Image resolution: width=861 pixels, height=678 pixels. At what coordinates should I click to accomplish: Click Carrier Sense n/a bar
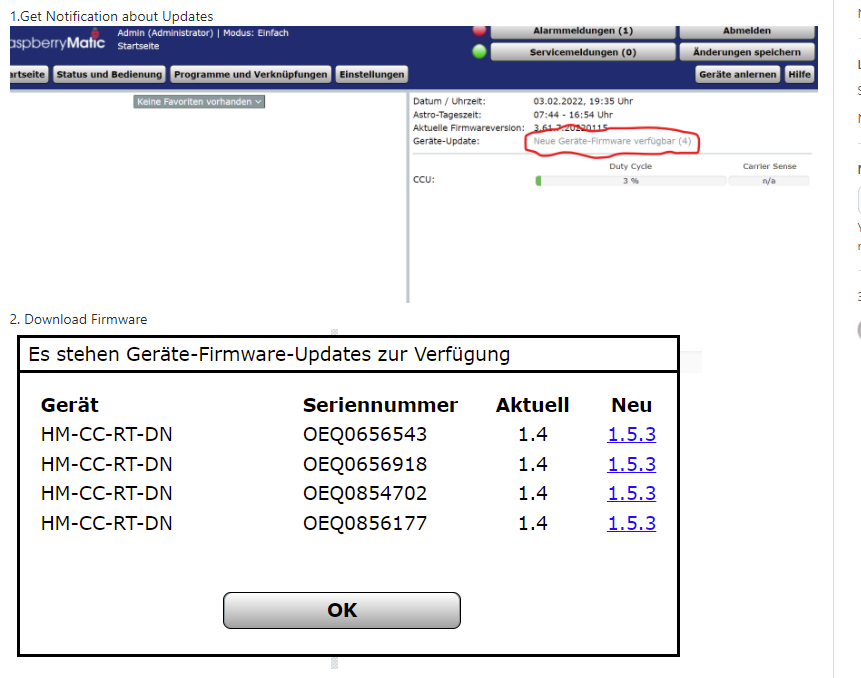click(x=769, y=181)
